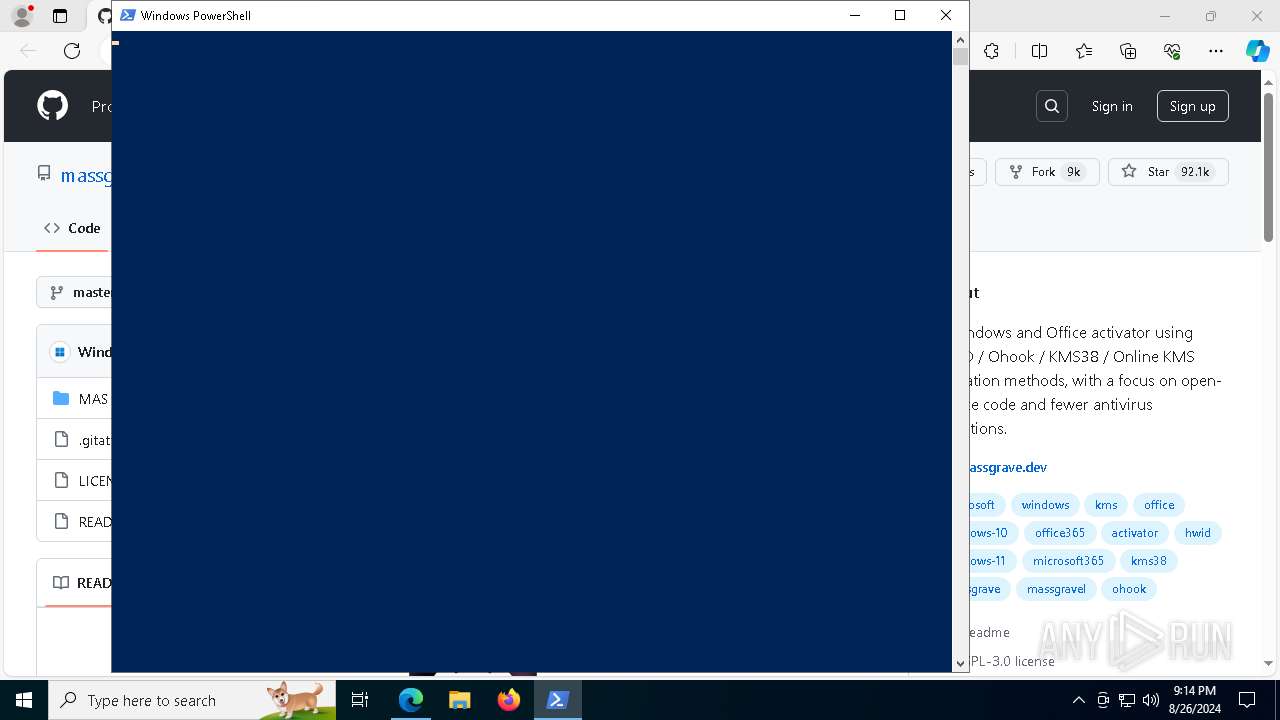Viewport: 1280px width, 720px height.
Task: Click the activator topic tag
Action: click(1135, 533)
